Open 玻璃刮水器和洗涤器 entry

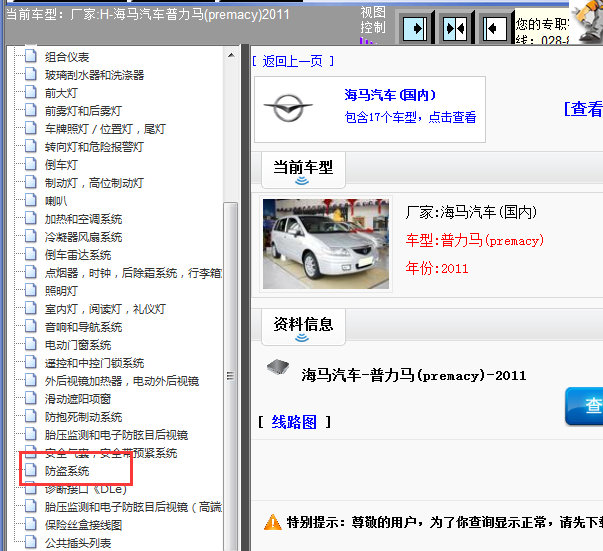point(94,75)
